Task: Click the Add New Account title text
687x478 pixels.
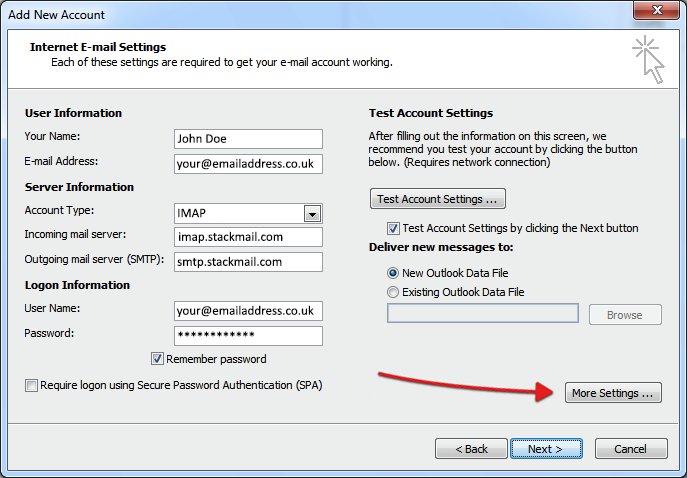Action: coord(57,15)
